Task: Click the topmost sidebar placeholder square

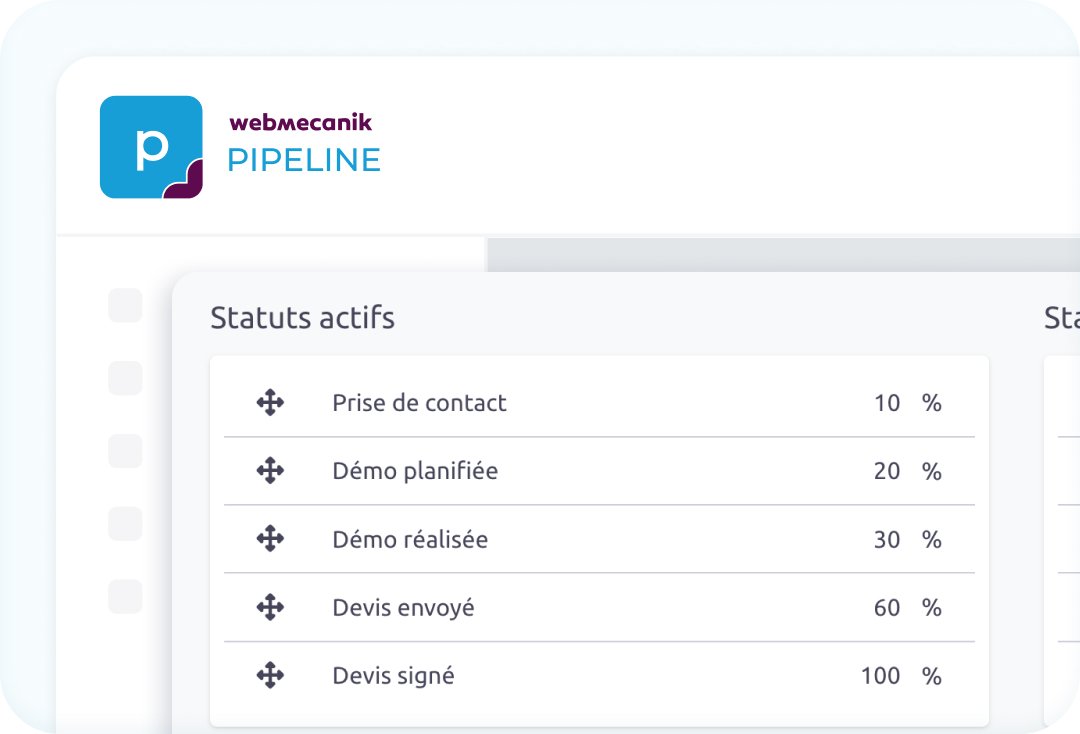Action: coord(125,305)
